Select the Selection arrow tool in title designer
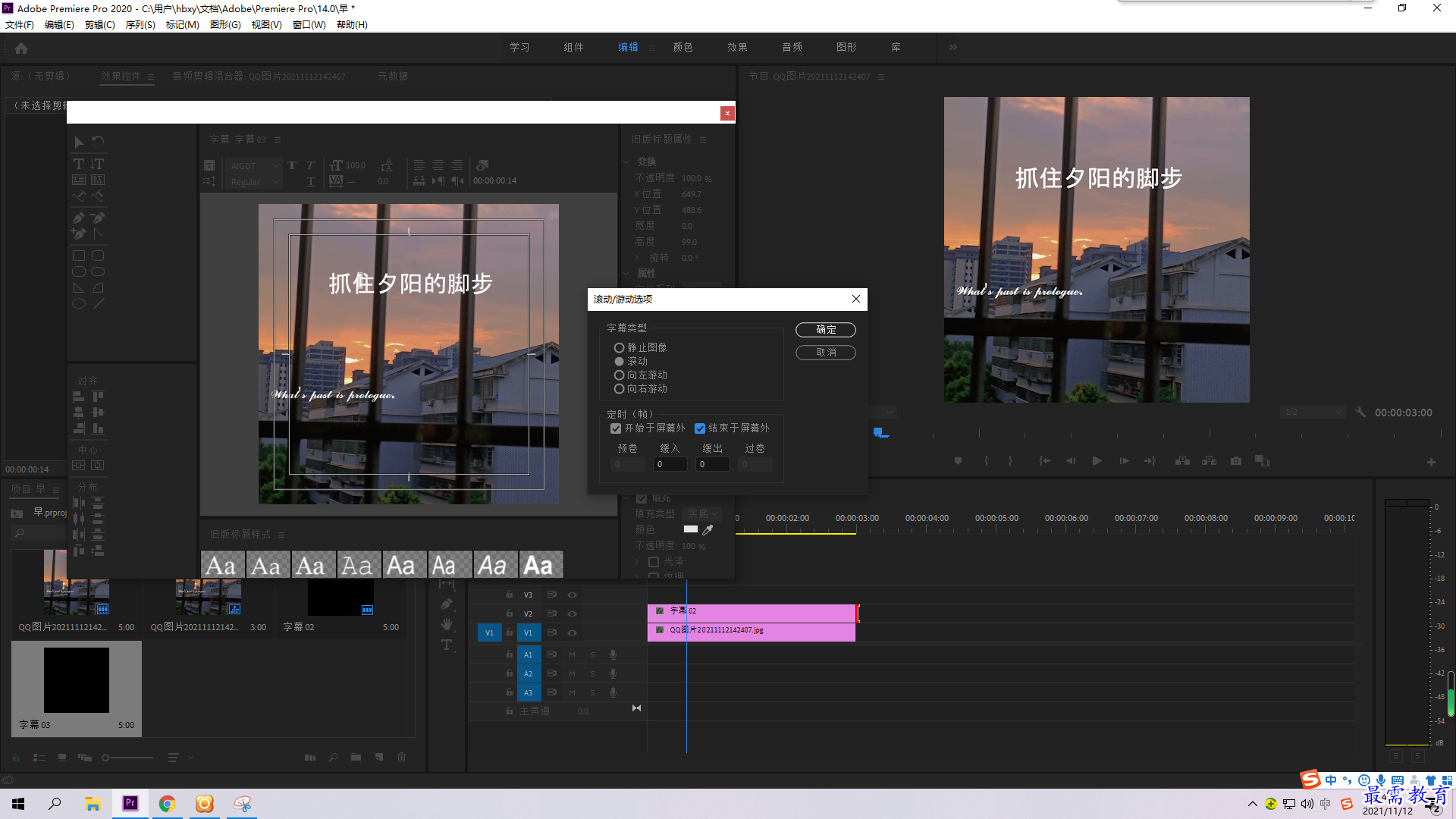The image size is (1456, 819). (79, 142)
